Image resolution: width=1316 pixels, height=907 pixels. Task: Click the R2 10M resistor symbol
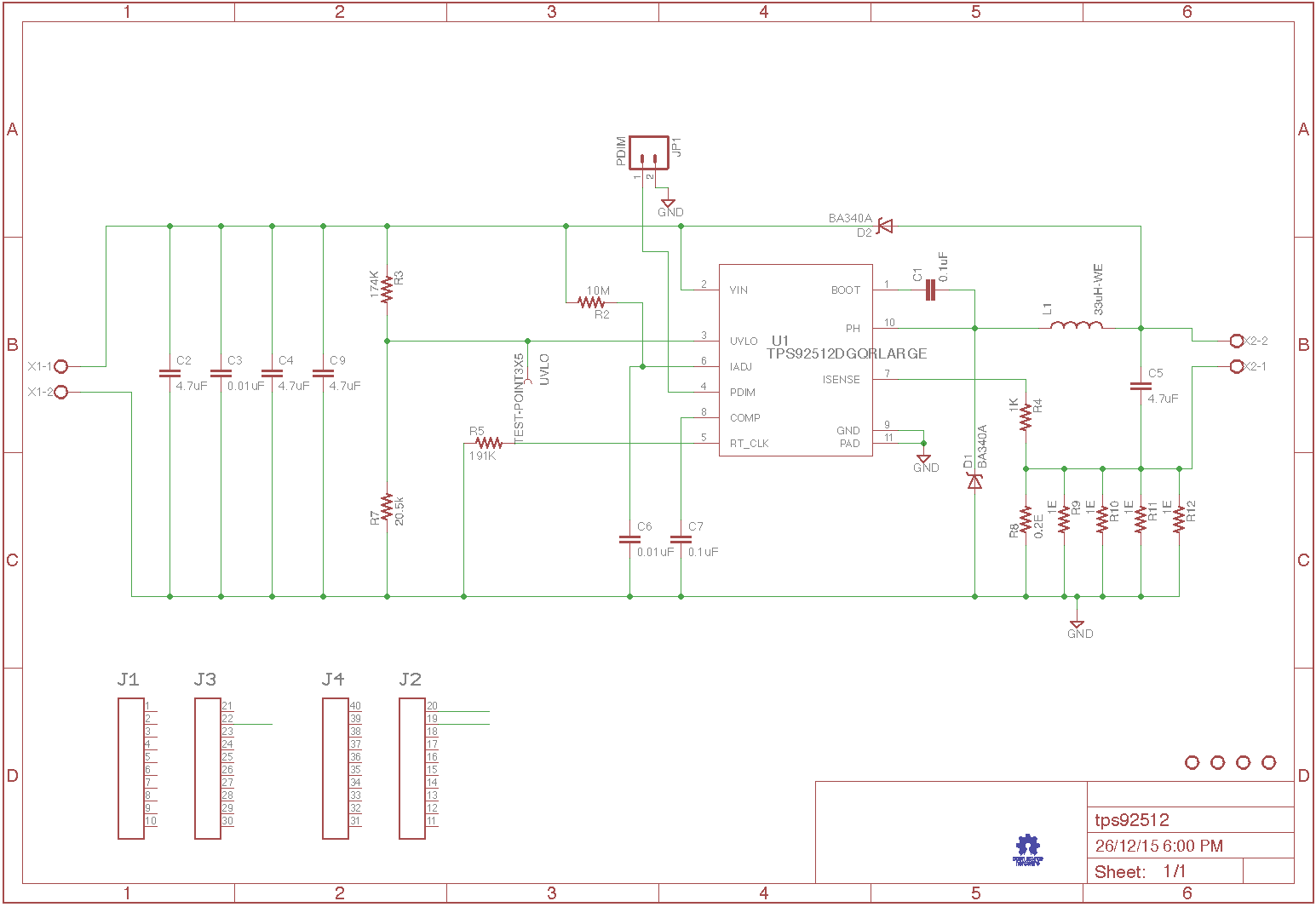pos(591,302)
